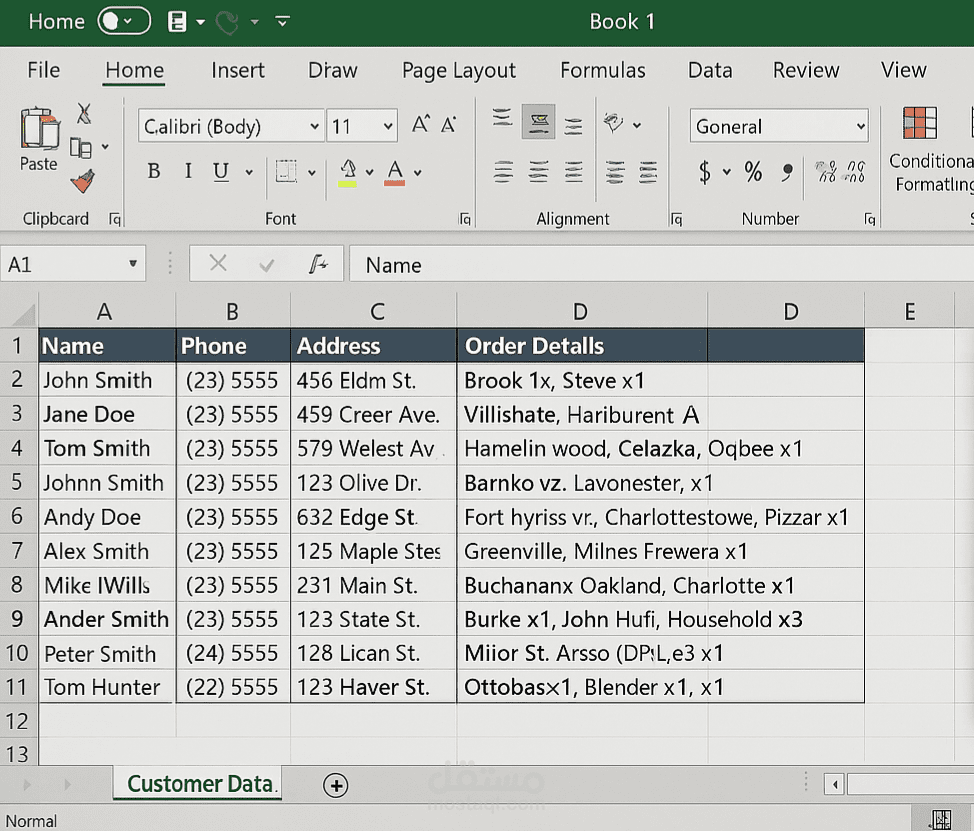Image resolution: width=974 pixels, height=831 pixels.
Task: Open Borders dropdown arrow
Action: click(312, 172)
